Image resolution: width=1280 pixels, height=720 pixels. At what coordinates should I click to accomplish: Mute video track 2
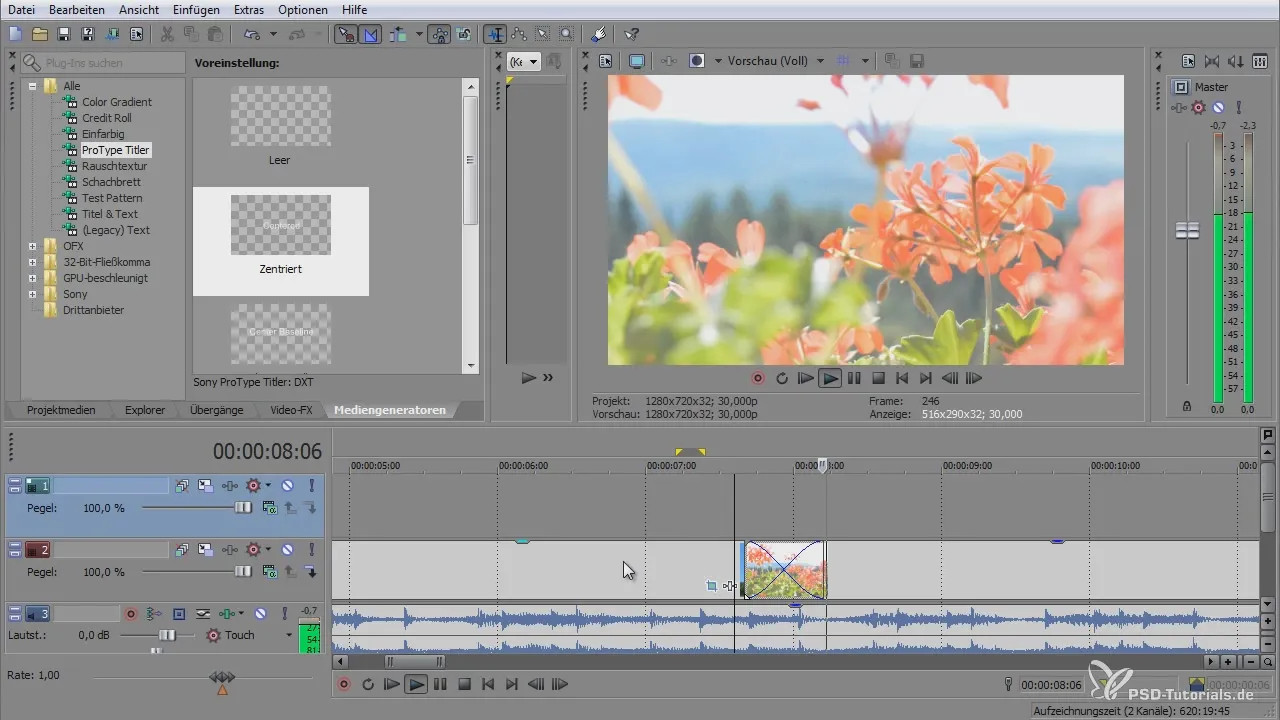point(287,549)
